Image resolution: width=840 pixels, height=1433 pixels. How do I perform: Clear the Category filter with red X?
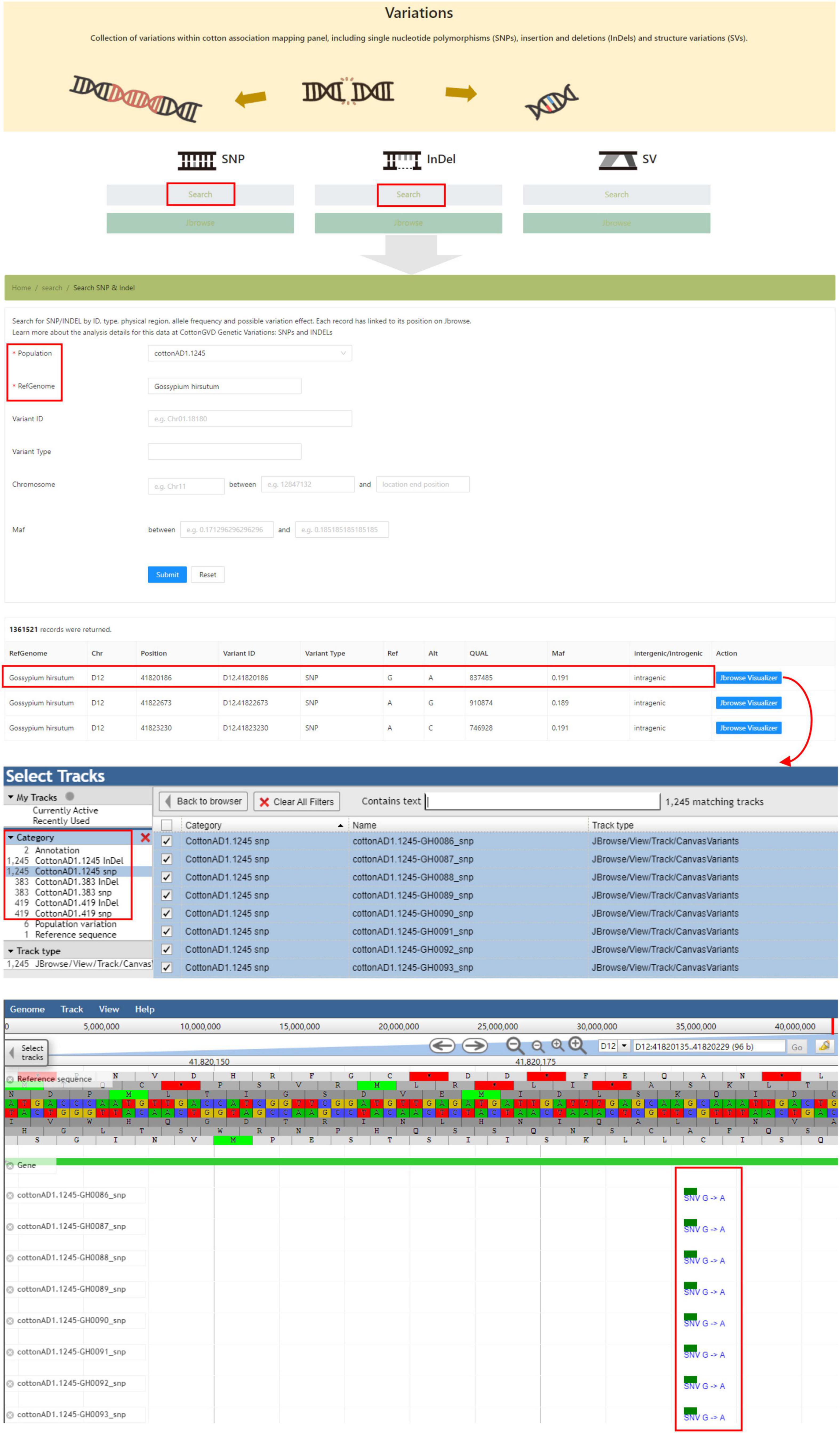145,837
